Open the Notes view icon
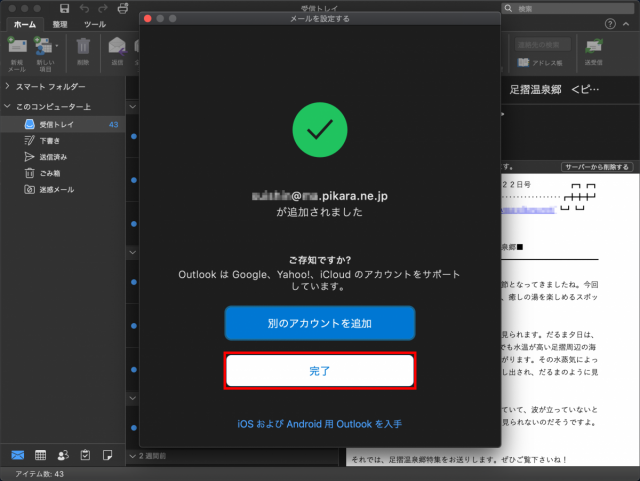640x481 pixels. (108, 455)
